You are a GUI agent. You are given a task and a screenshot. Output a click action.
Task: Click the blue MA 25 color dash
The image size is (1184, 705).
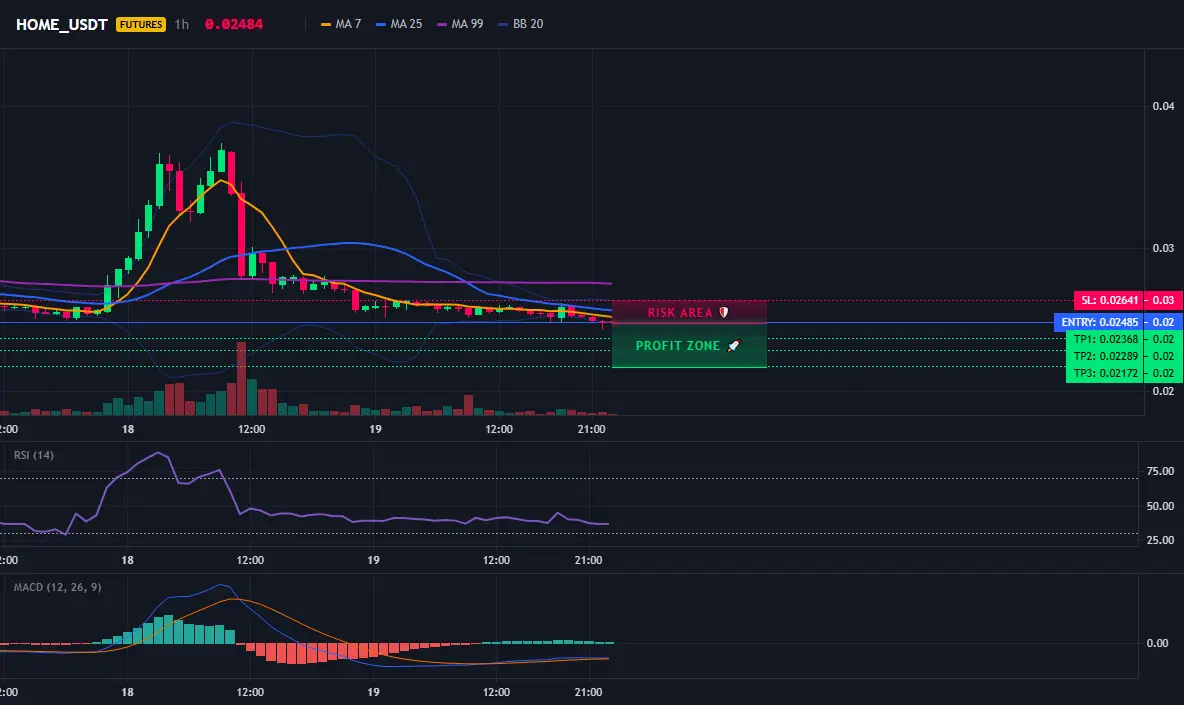(x=381, y=24)
